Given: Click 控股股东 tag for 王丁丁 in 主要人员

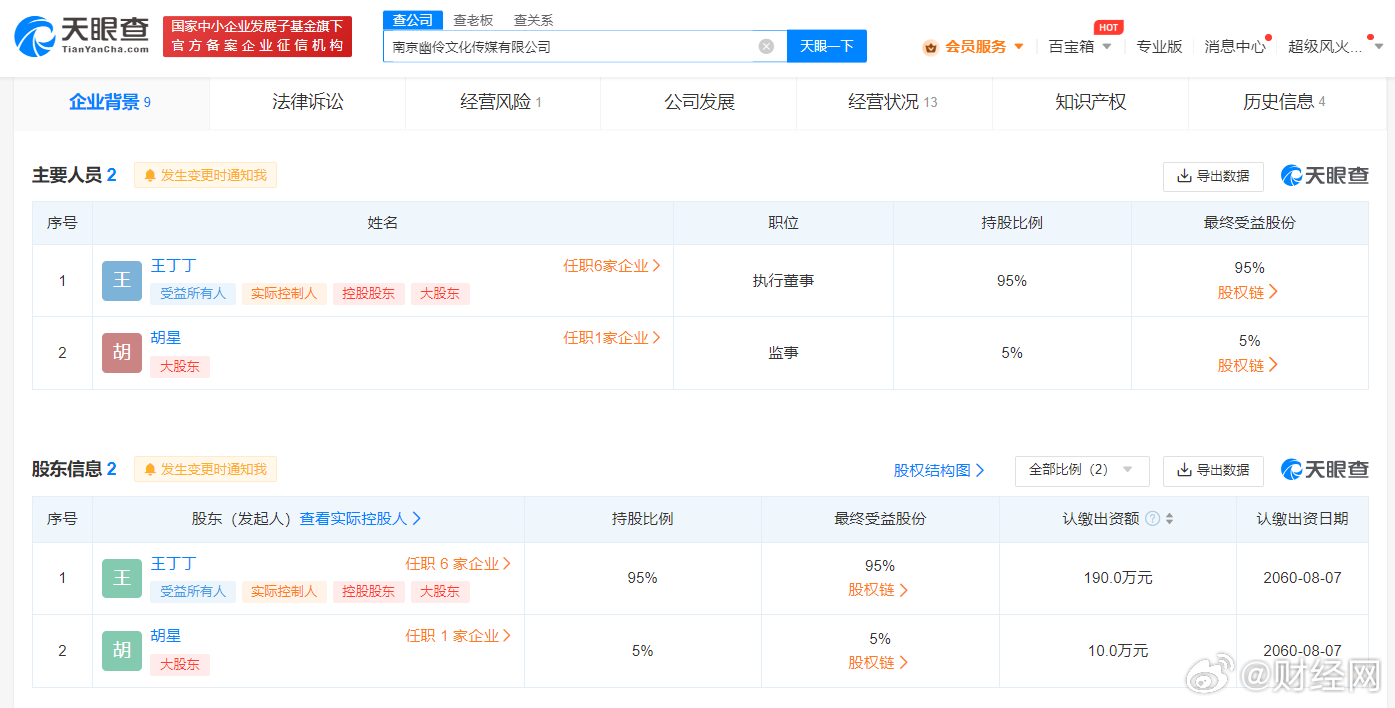Looking at the screenshot, I should pyautogui.click(x=368, y=294).
